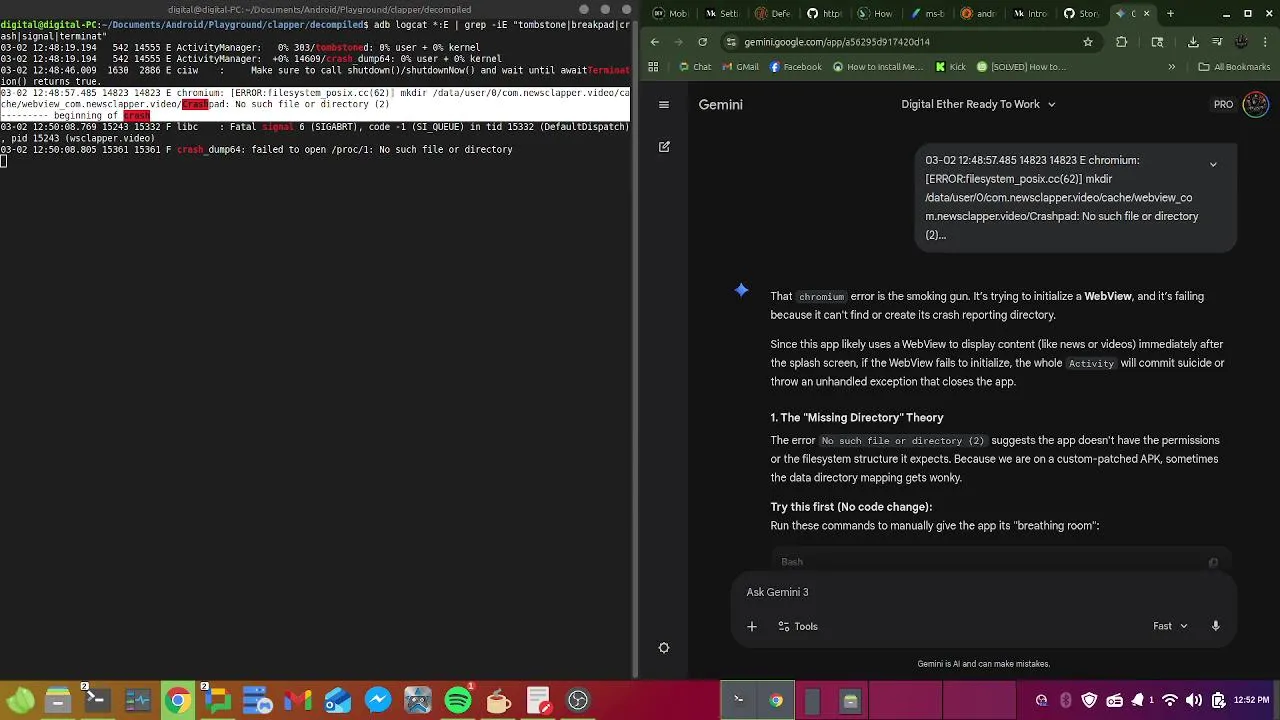
Task: Switch to the Intro browser tab
Action: tap(1031, 14)
